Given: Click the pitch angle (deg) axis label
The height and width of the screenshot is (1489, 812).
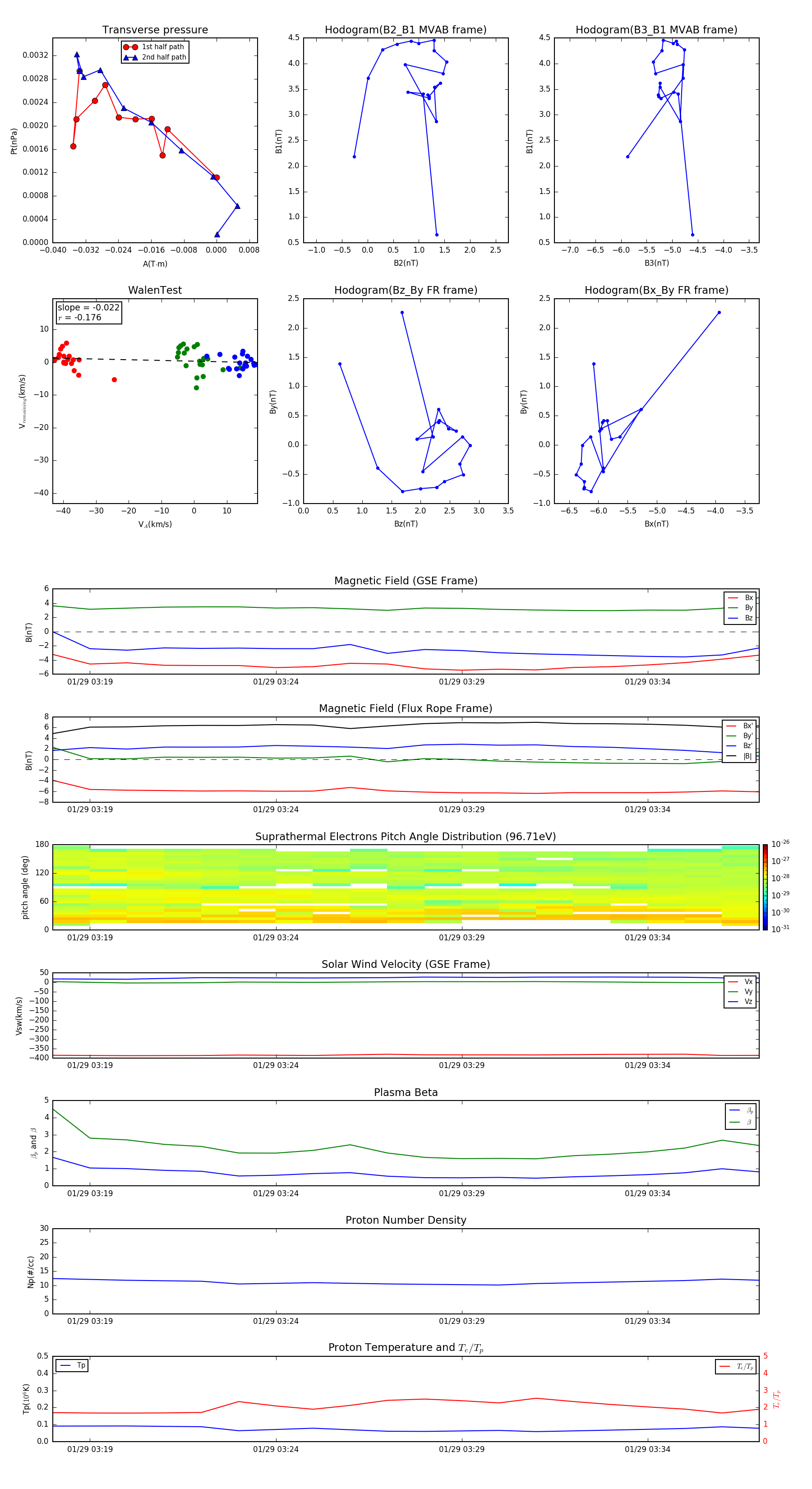Looking at the screenshot, I should point(25,887).
